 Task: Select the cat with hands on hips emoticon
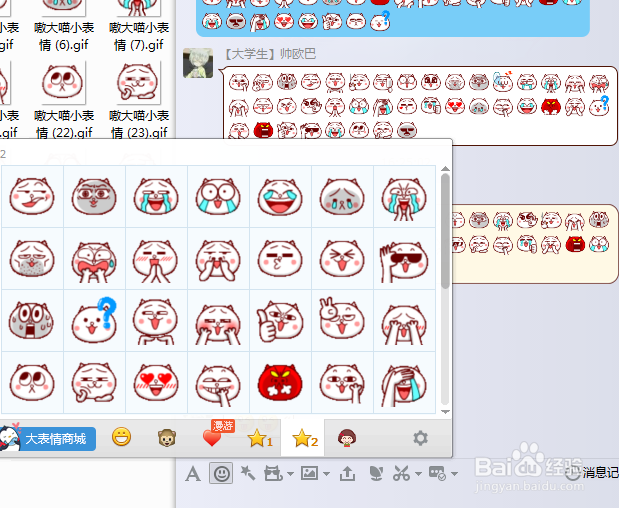[x=156, y=321]
